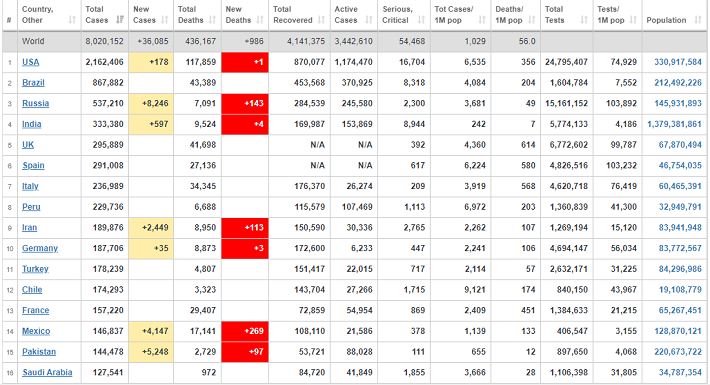Sort by Serious, Critical column arrows
This screenshot has width=710, height=385.
click(x=422, y=20)
